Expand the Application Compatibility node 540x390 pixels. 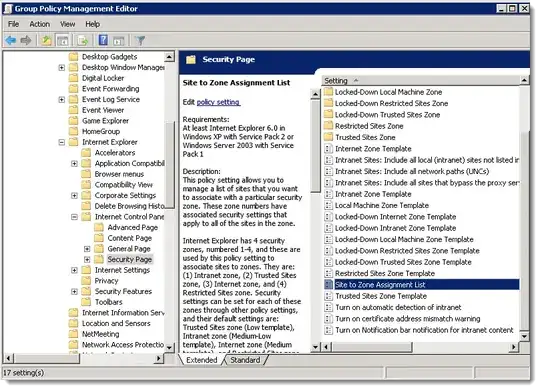tap(74, 164)
